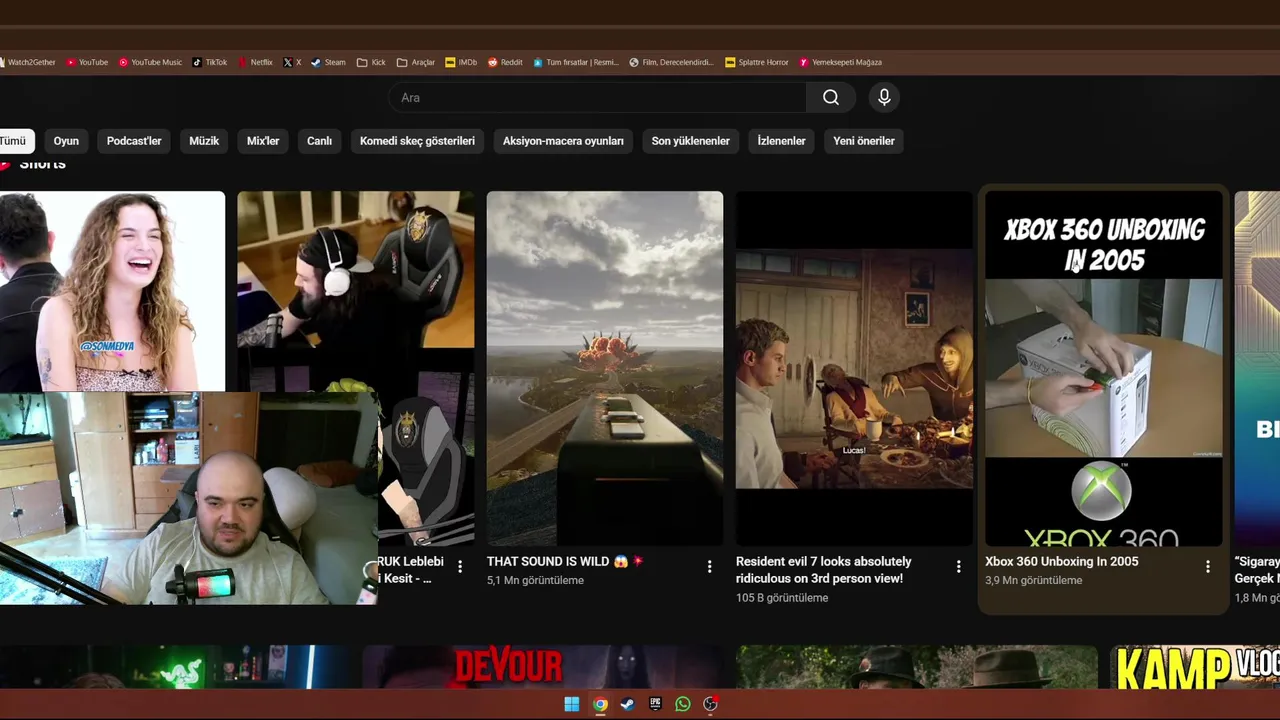
Task: Filter by Son yüklenenler
Action: coord(690,141)
